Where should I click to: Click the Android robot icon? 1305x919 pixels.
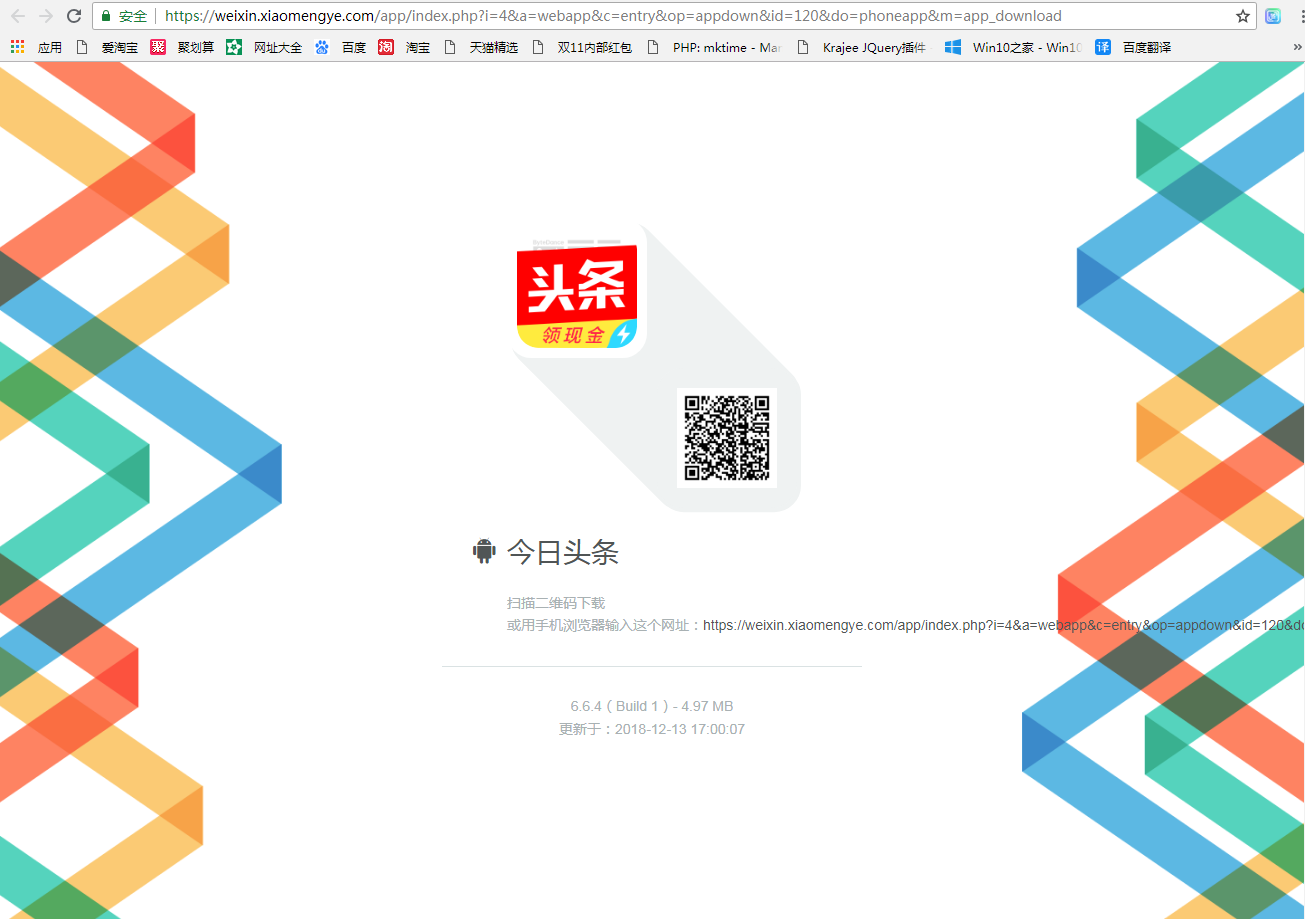tap(484, 551)
